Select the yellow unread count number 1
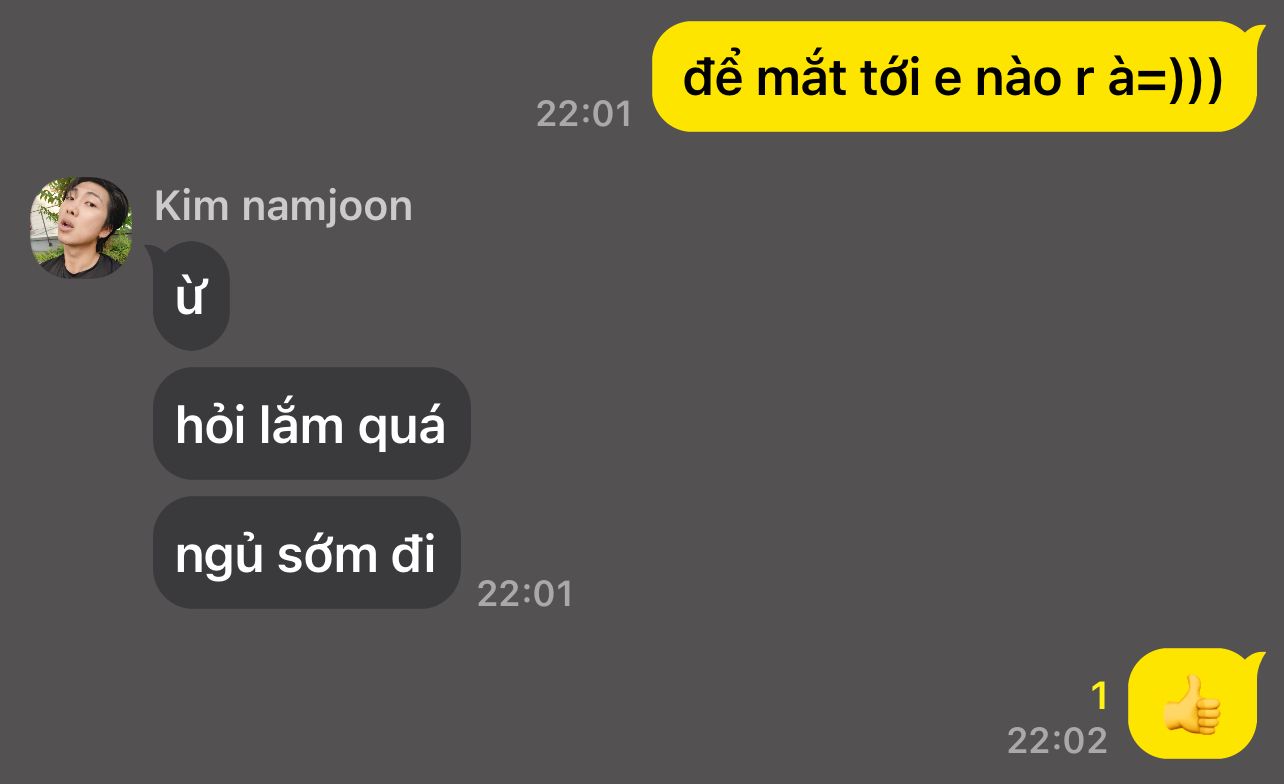This screenshot has width=1284, height=784. point(1099,695)
